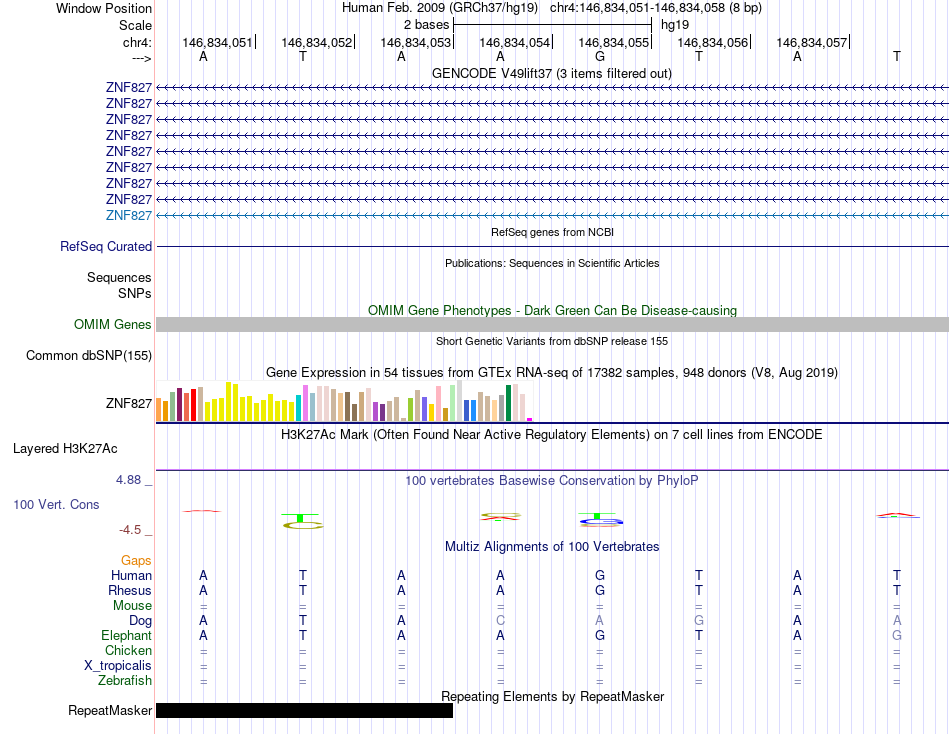Click reference base G in the ruler sequence row
The image size is (950, 734).
pos(600,56)
